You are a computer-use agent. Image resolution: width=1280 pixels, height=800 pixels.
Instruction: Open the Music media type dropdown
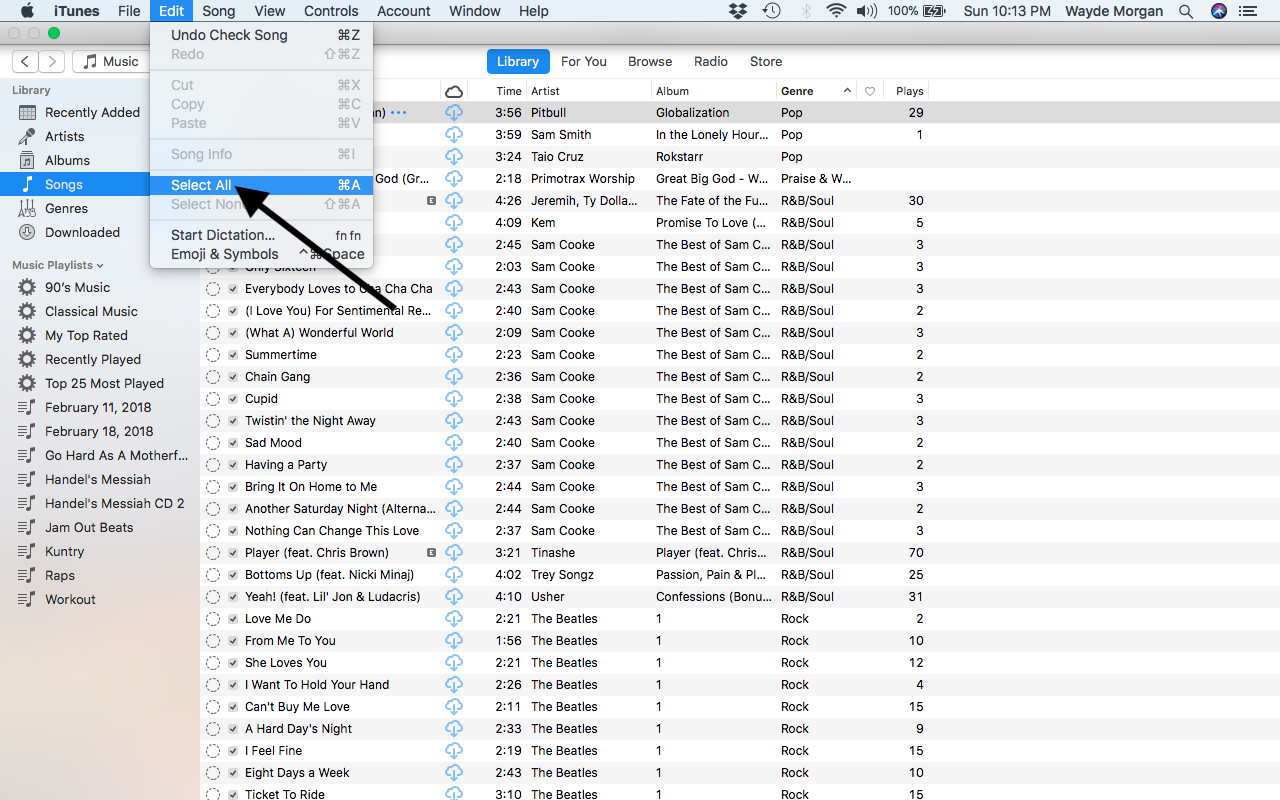[x=111, y=61]
